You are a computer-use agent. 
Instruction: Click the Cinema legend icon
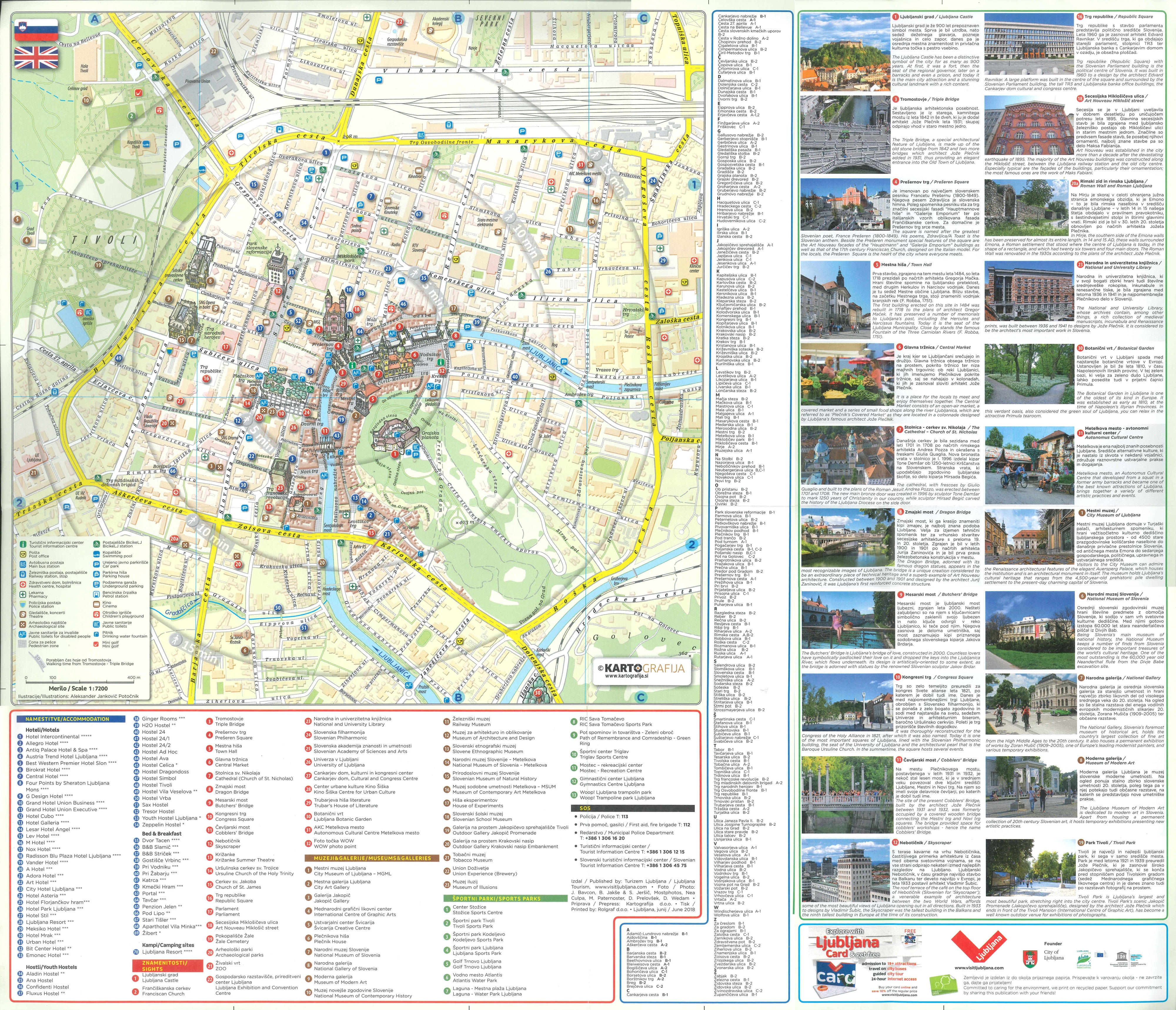pyautogui.click(x=96, y=604)
